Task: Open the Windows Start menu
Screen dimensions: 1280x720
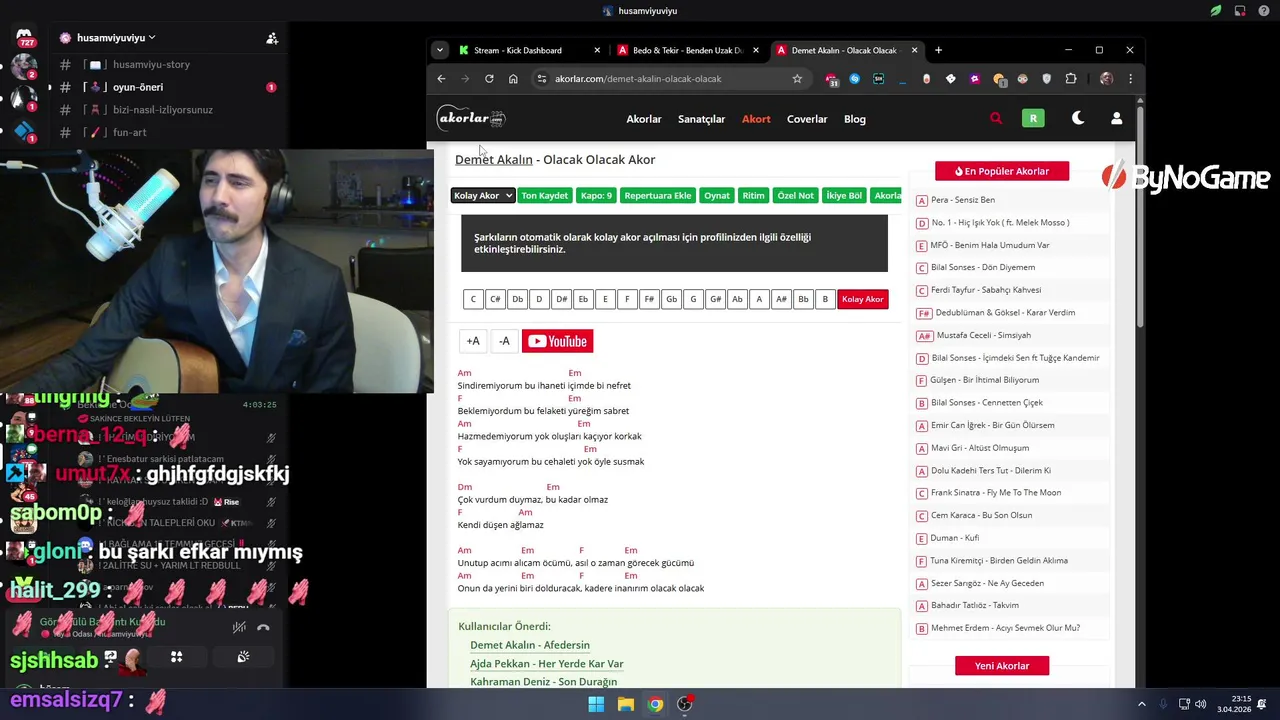Action: tap(596, 704)
